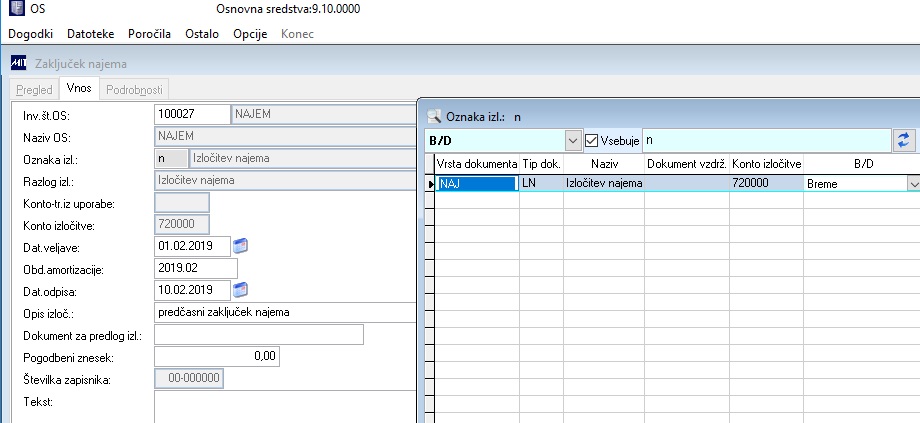Screen dimensions: 920x423
Task: Expand the B/D filter combo box
Action: click(x=573, y=141)
